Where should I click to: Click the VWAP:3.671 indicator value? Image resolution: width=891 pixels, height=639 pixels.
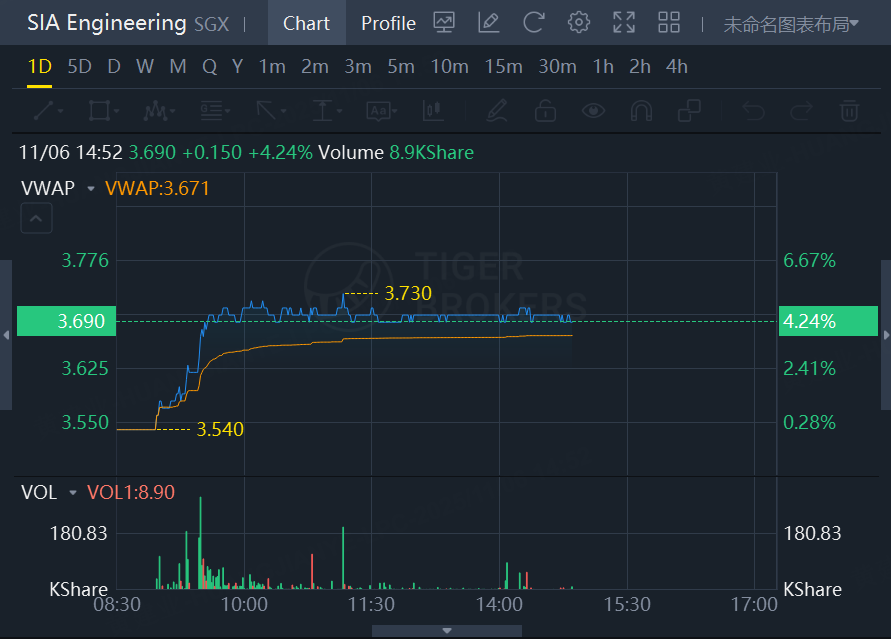point(157,189)
